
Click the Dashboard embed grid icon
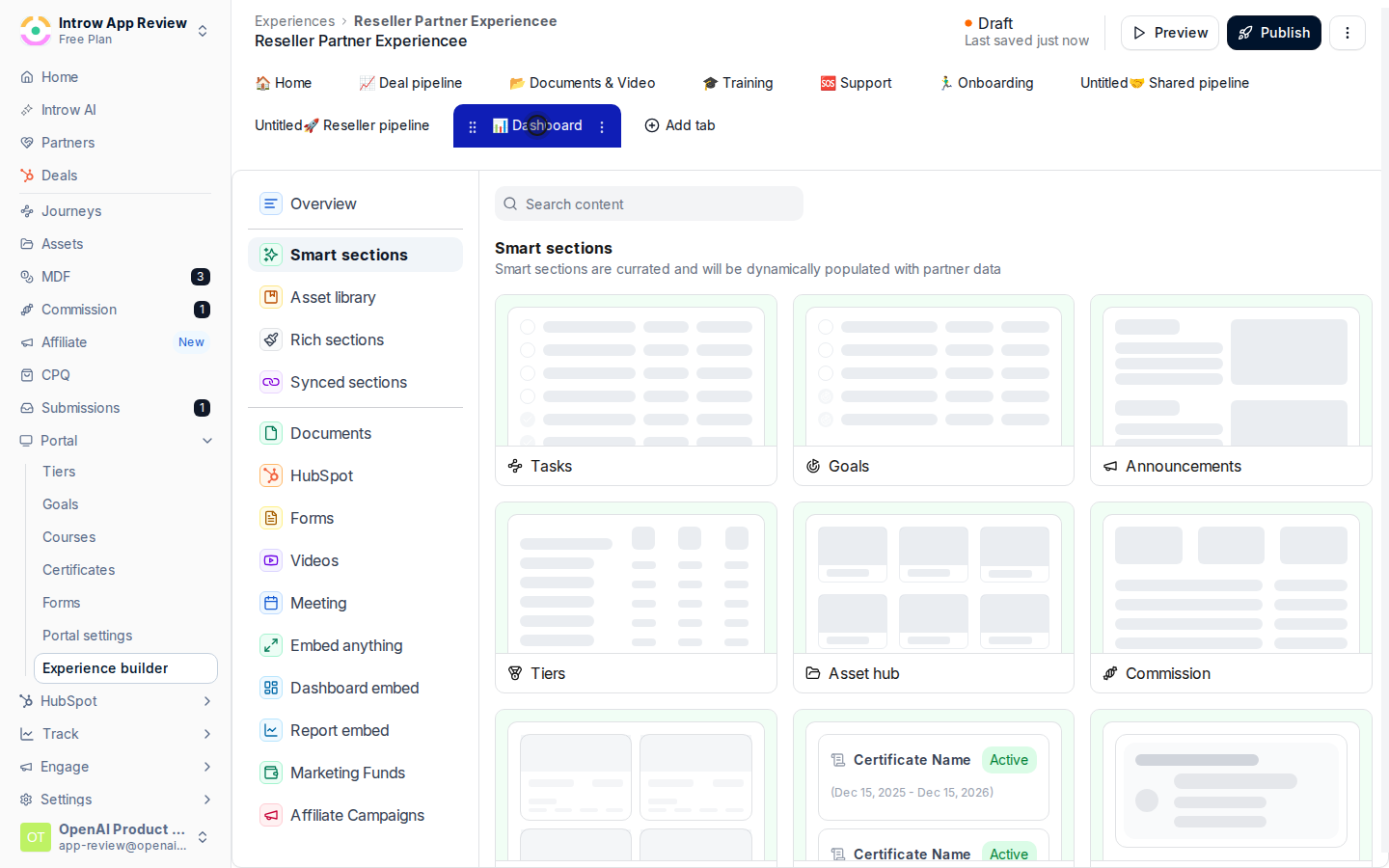click(271, 688)
